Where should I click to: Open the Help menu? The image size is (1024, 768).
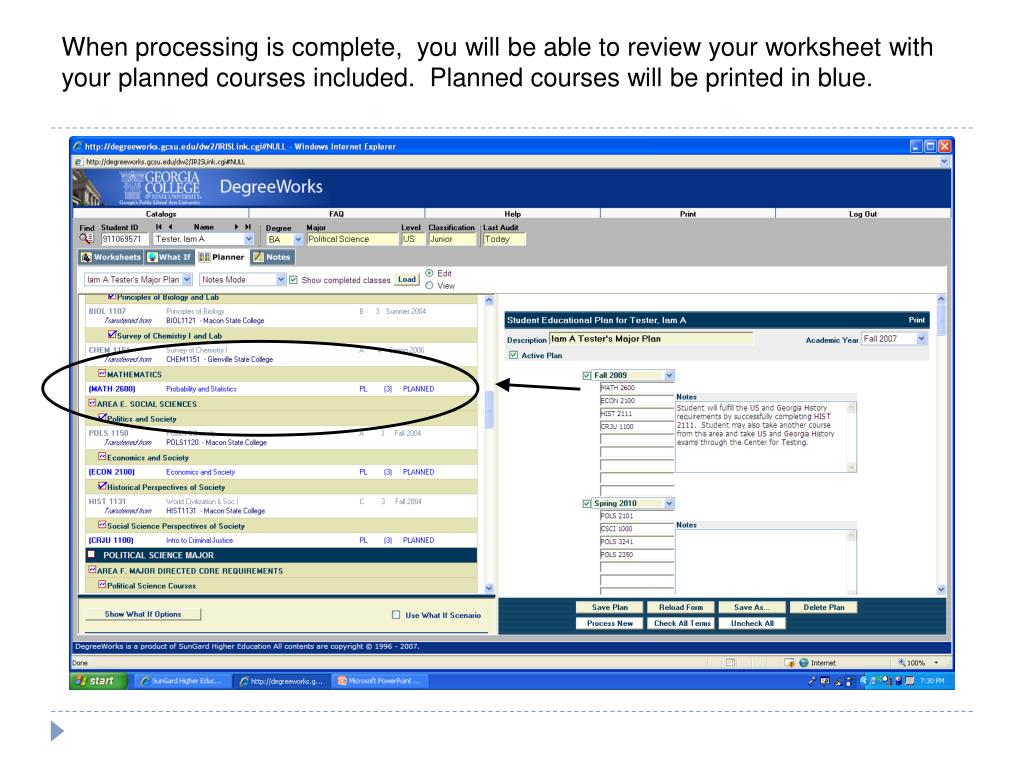pyautogui.click(x=513, y=214)
